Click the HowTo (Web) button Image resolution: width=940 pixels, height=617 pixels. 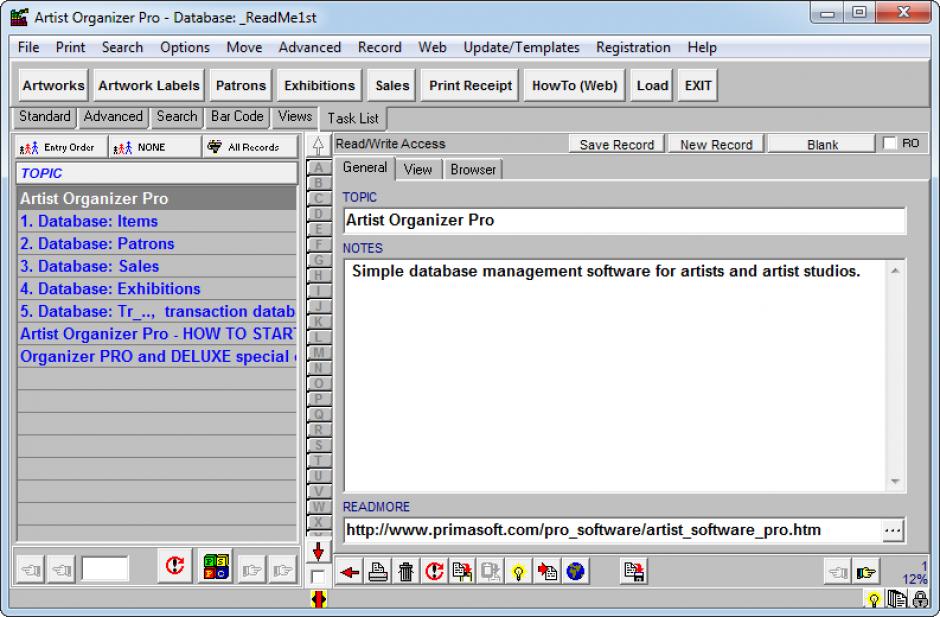pyautogui.click(x=574, y=85)
